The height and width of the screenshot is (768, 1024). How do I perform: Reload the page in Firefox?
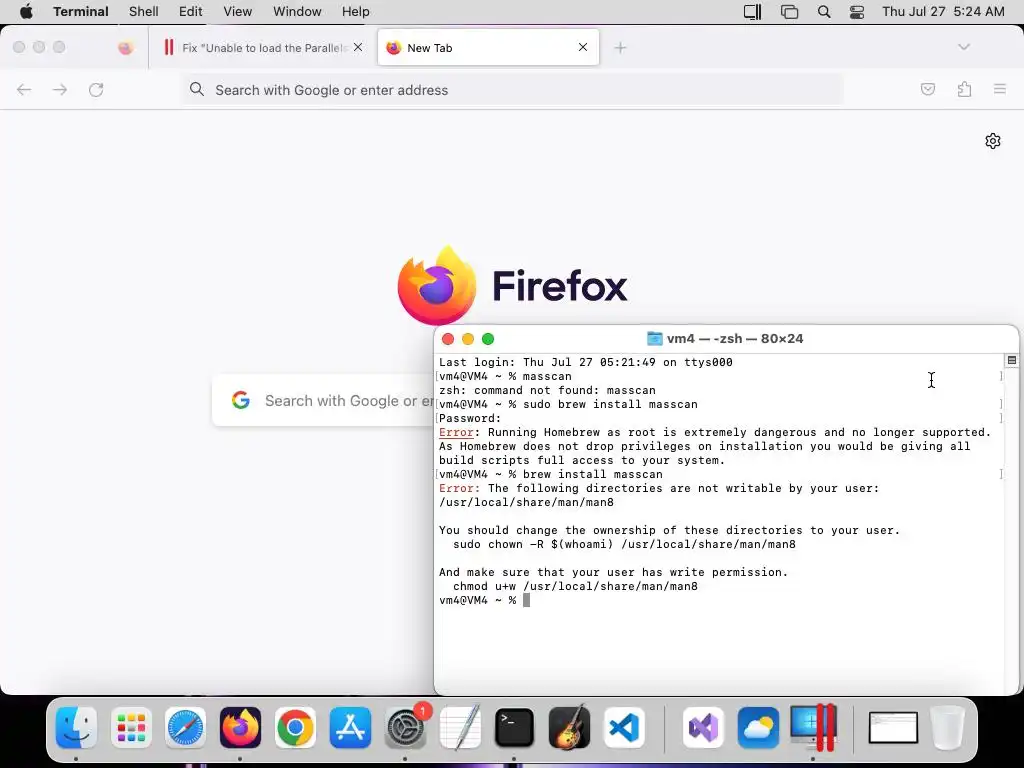[x=96, y=89]
